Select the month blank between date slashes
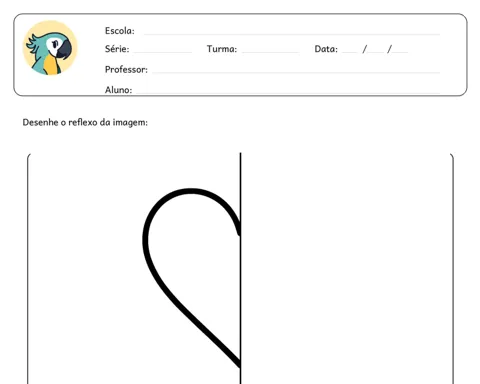Viewport: 480px width, 384px height. pos(376,52)
